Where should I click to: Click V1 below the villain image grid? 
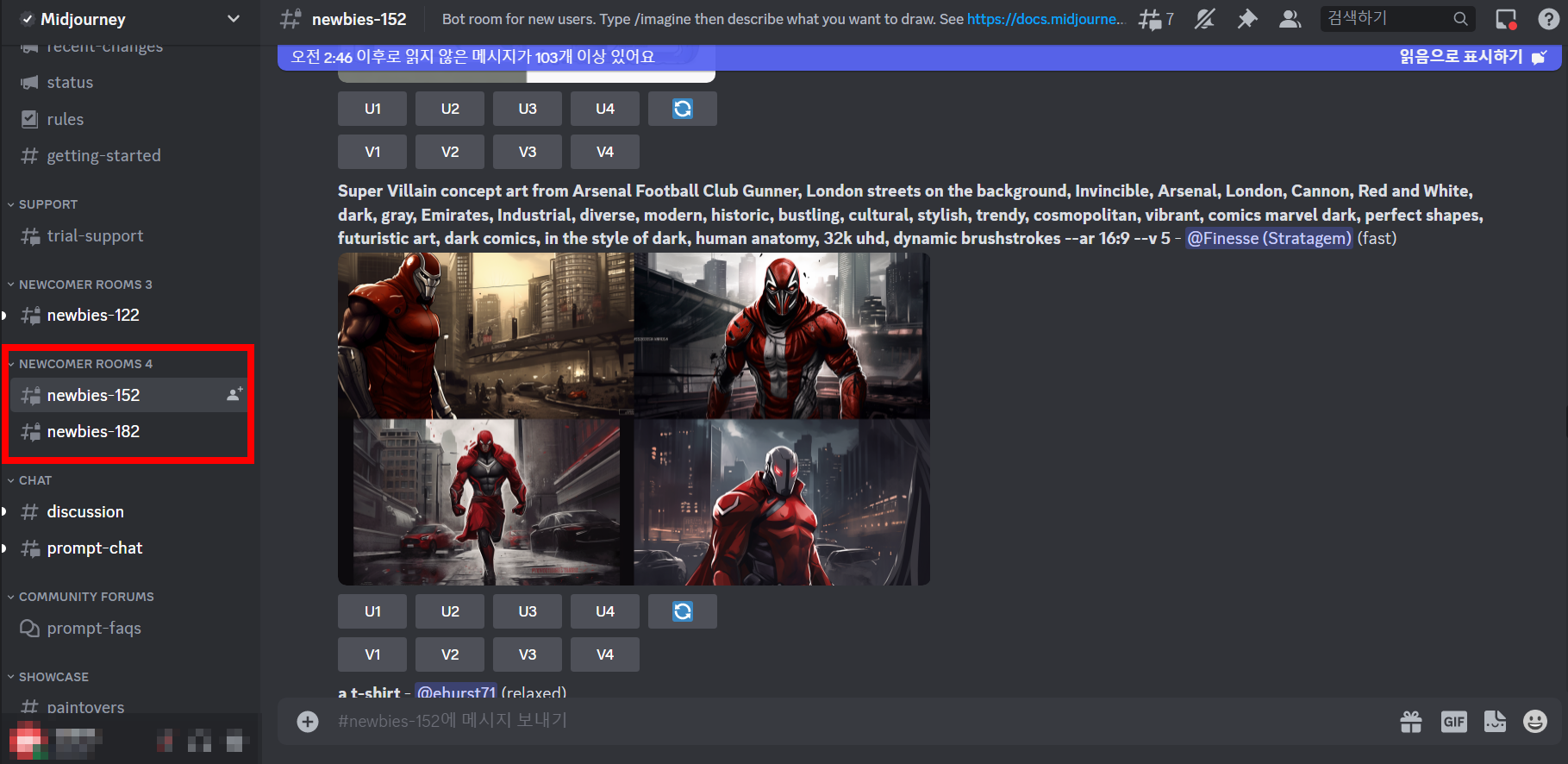pos(372,654)
